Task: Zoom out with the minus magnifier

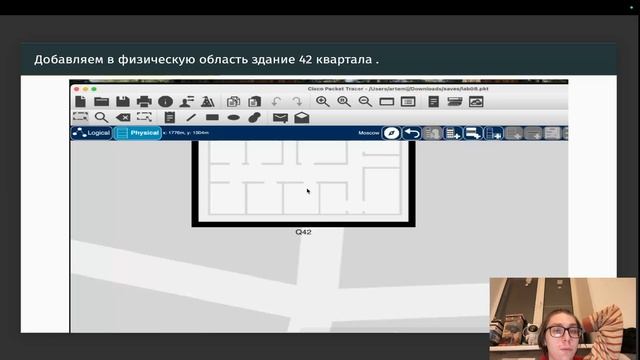Action: coord(365,101)
